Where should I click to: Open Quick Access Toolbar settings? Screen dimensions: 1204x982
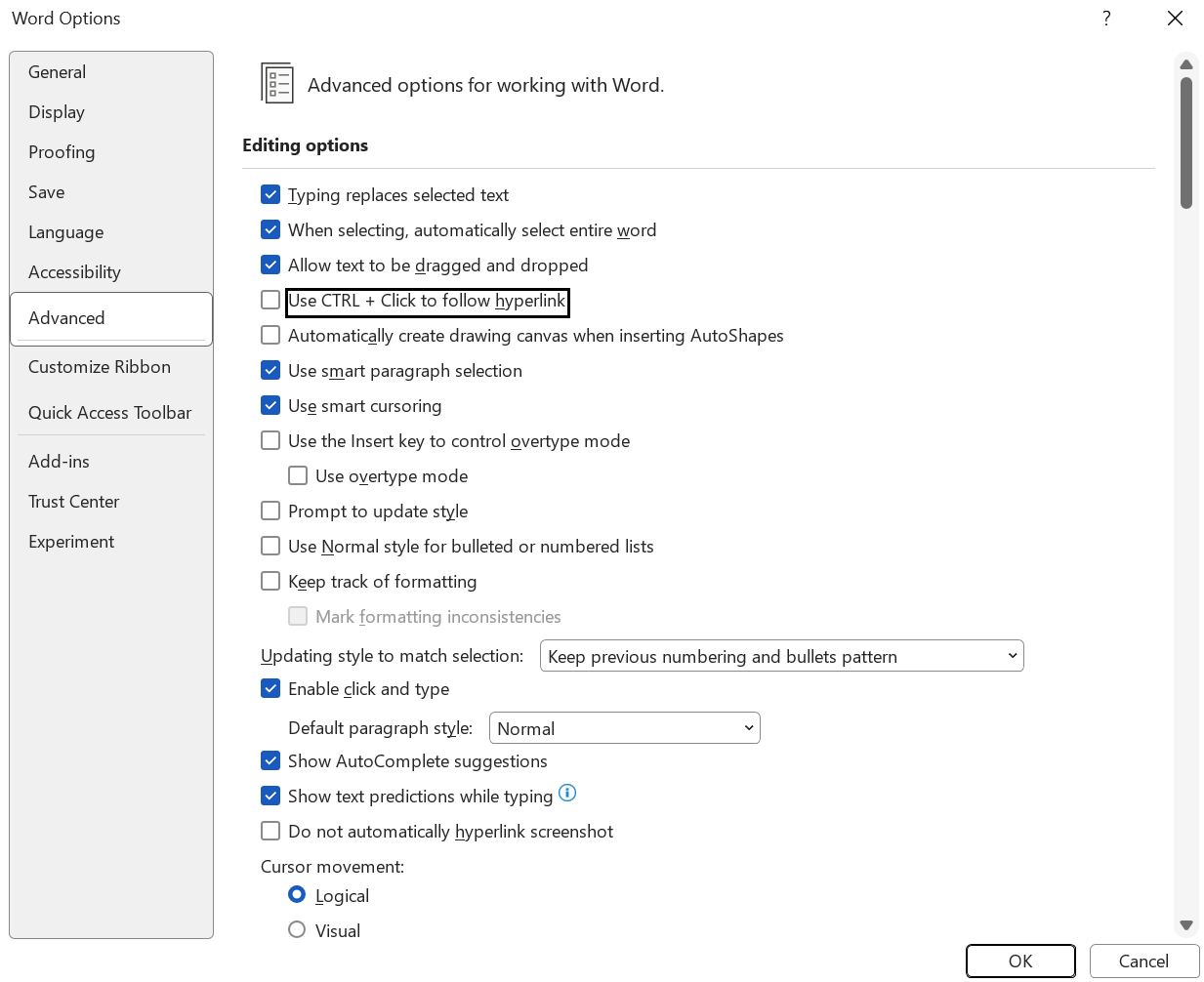(x=111, y=413)
